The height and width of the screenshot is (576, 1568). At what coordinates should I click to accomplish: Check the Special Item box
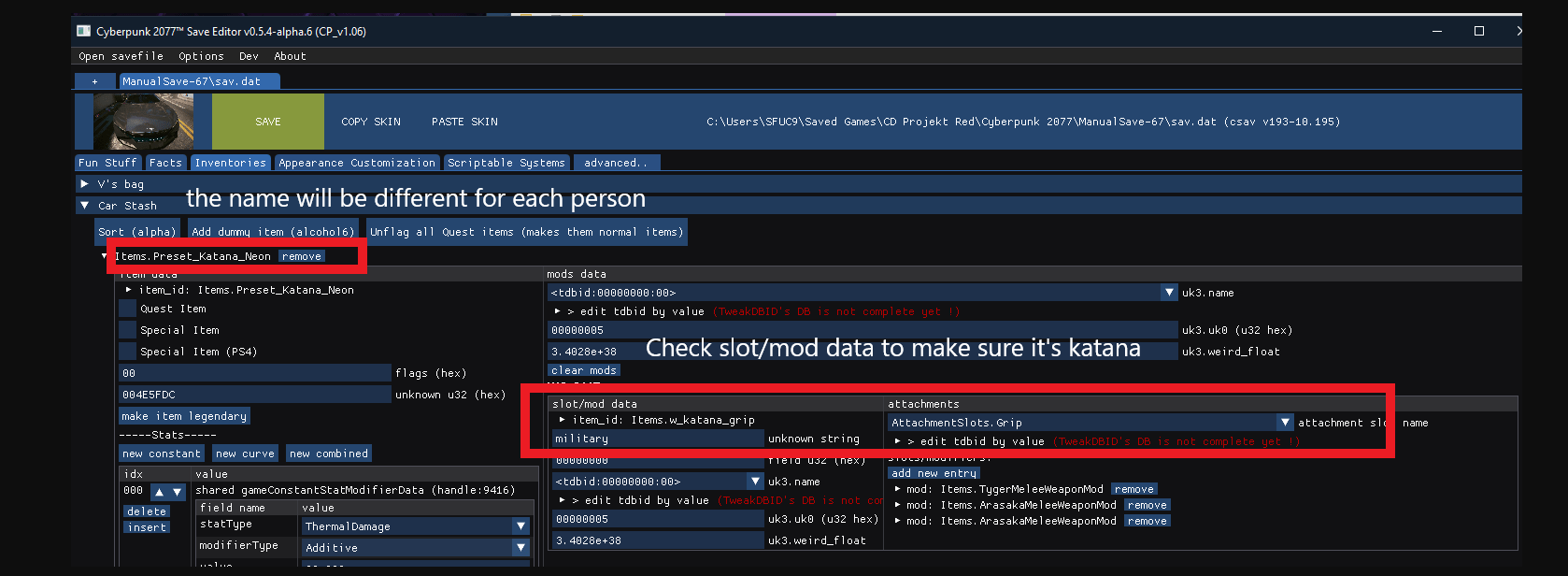point(128,330)
